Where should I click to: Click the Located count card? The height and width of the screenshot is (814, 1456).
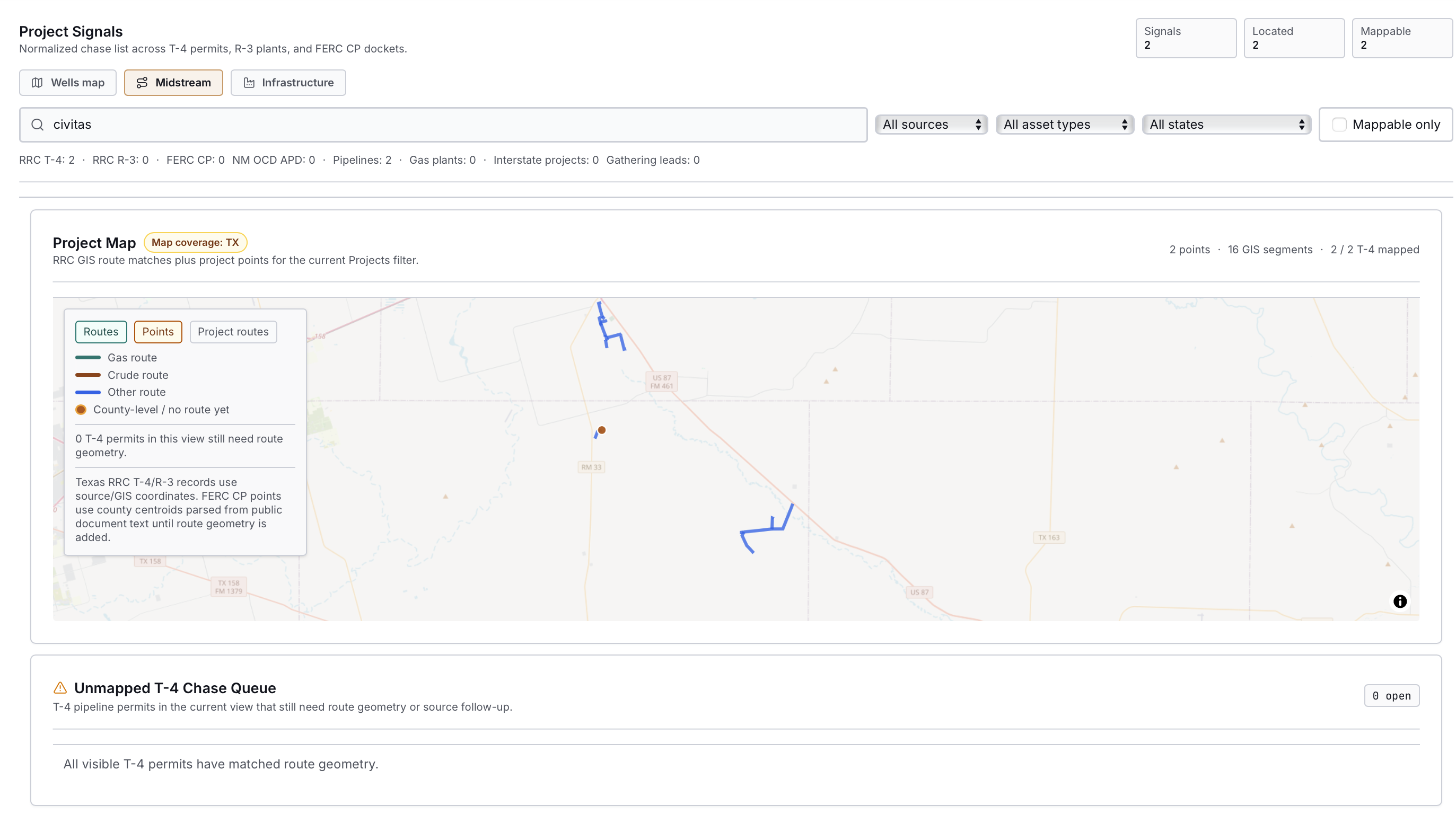(1294, 38)
